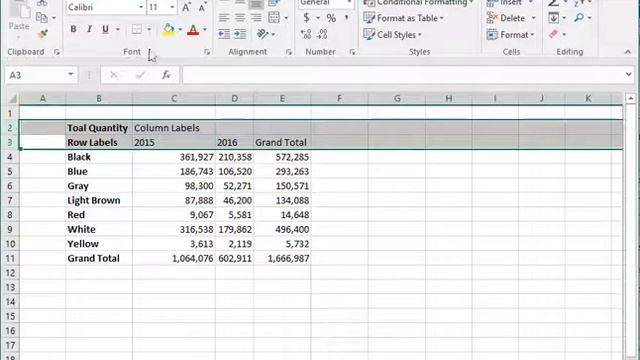
Task: Collapse the ribbon with chevron
Action: [x=627, y=52]
